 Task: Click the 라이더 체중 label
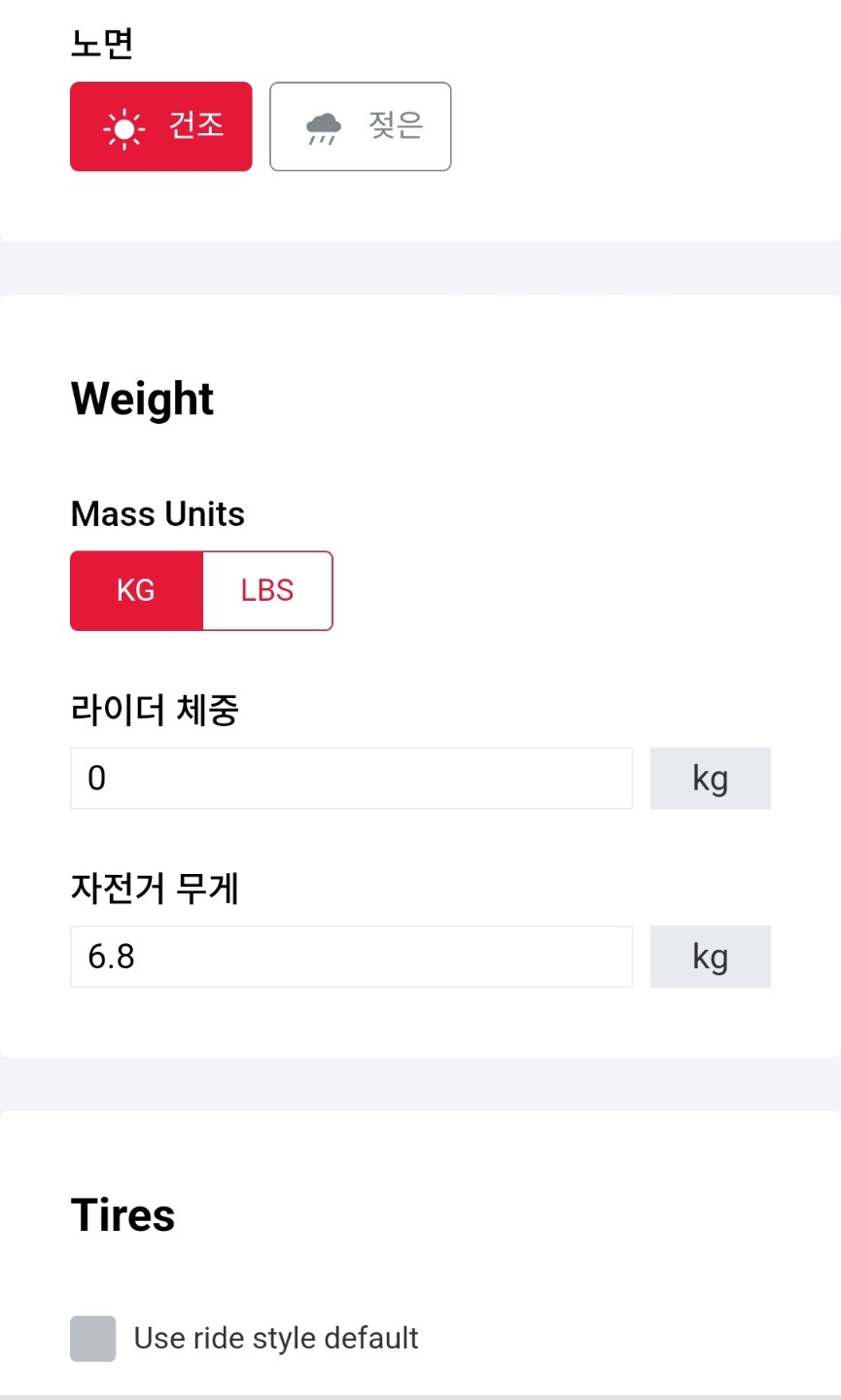click(x=155, y=710)
